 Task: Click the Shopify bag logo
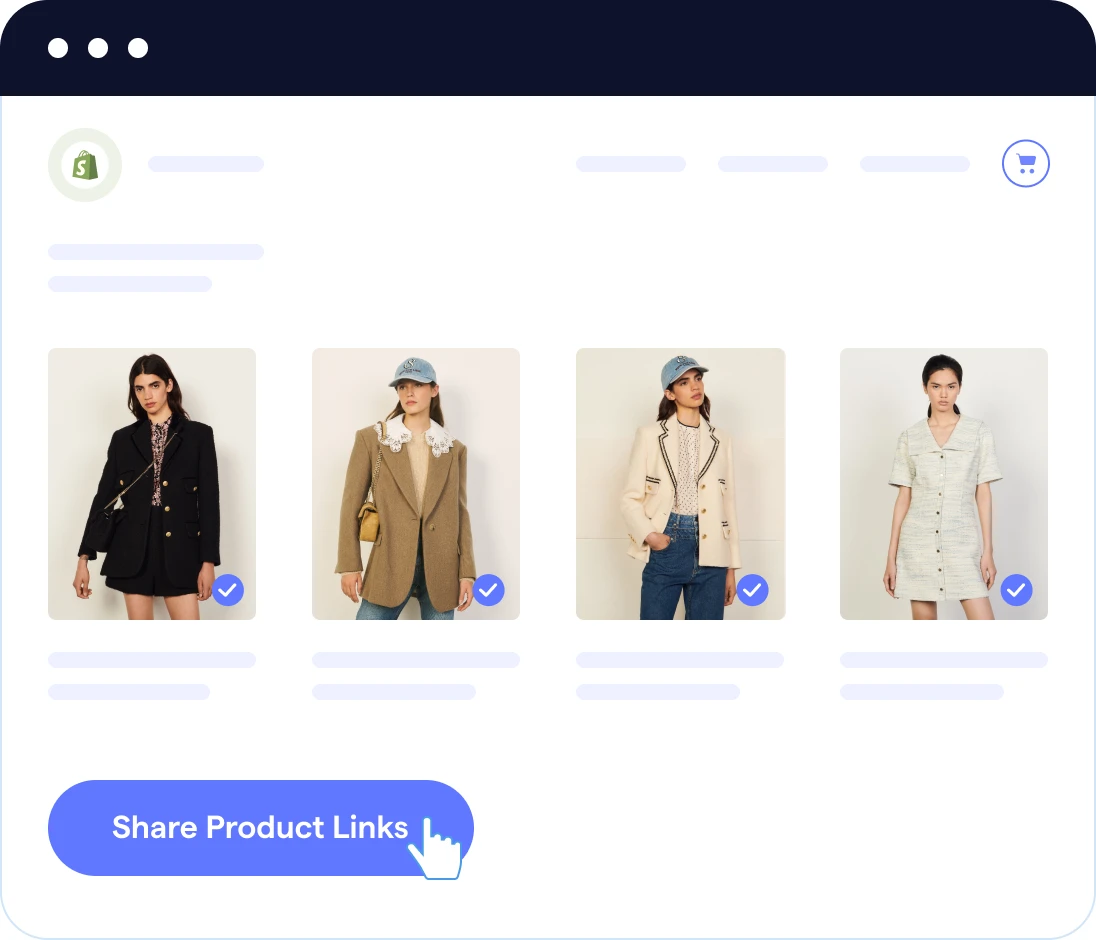(x=85, y=165)
